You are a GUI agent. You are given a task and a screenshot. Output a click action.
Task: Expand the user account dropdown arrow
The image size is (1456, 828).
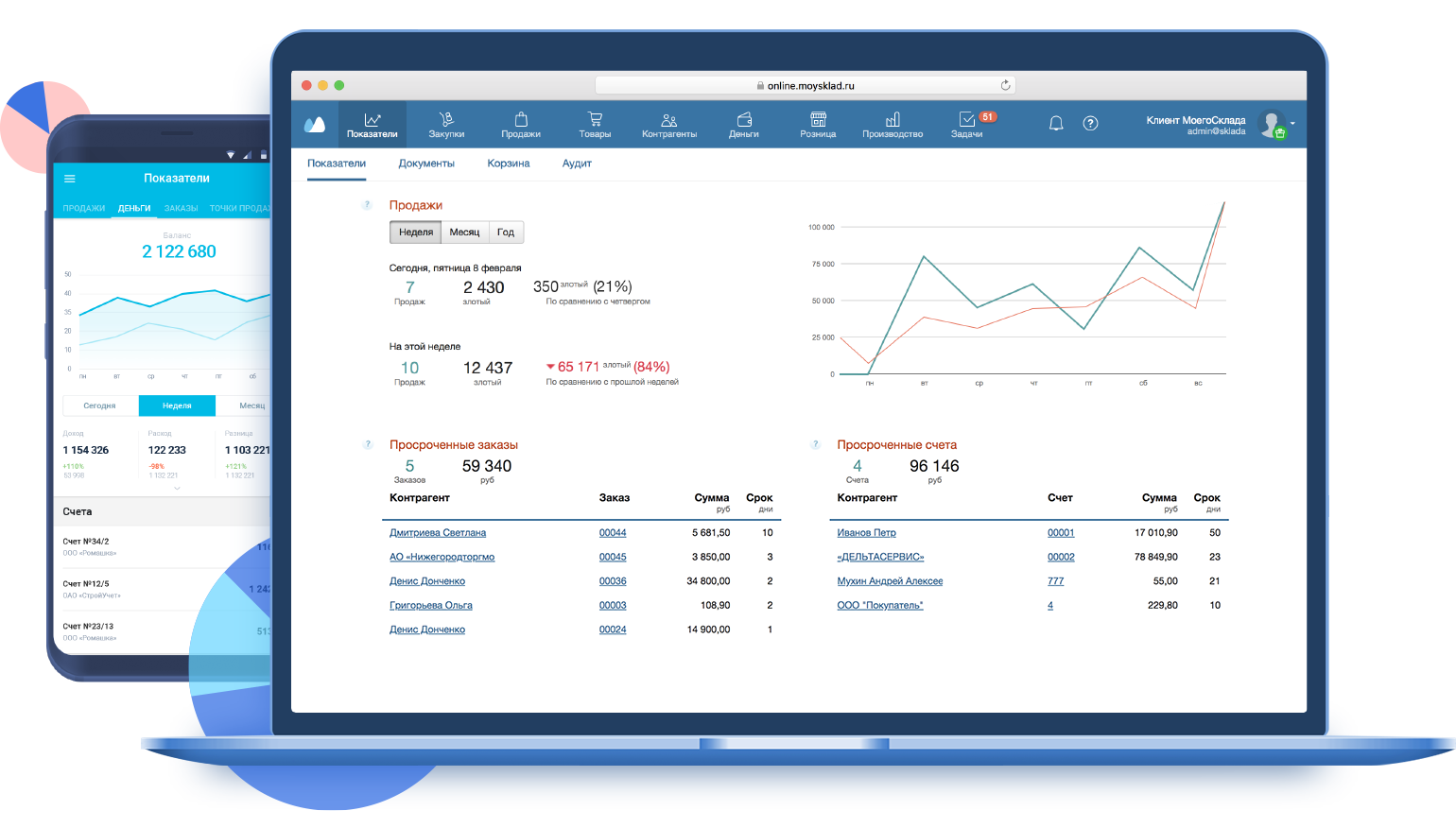click(x=1292, y=124)
